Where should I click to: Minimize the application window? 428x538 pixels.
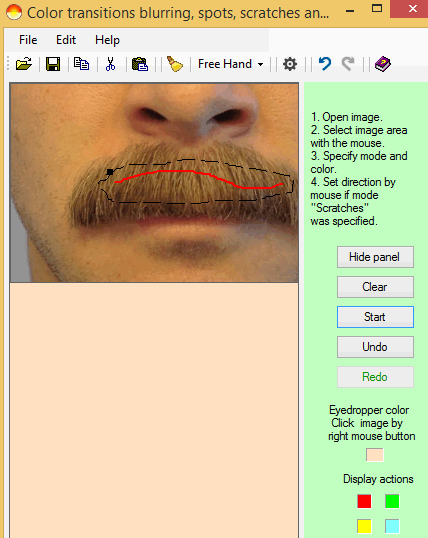[350, 11]
